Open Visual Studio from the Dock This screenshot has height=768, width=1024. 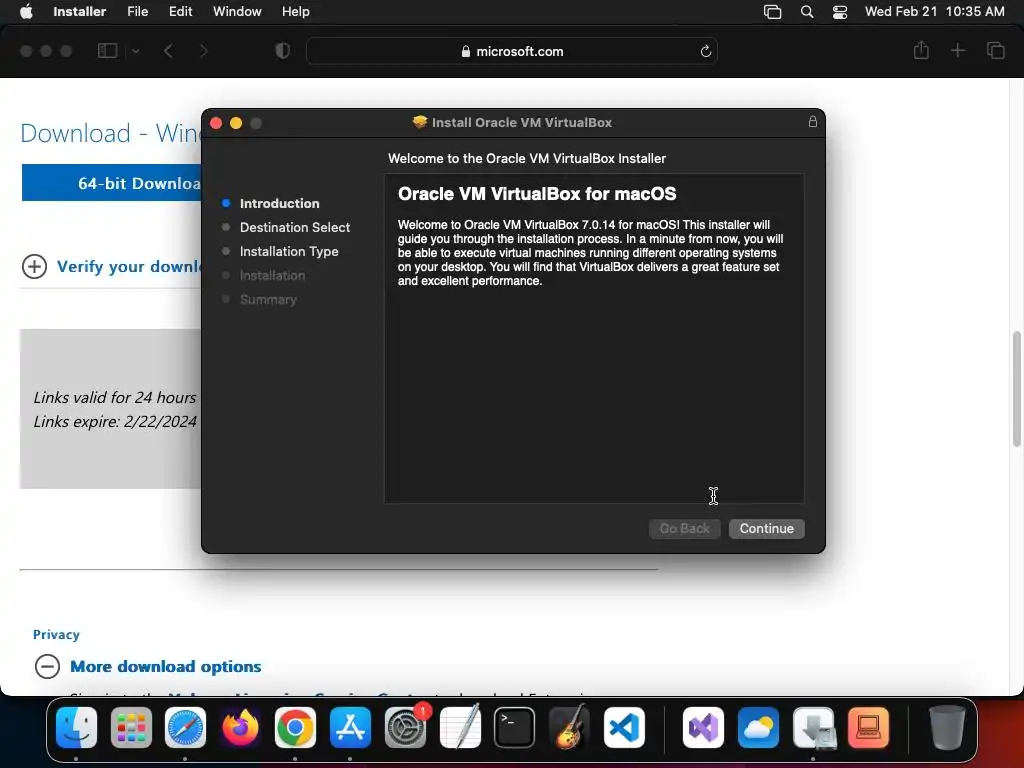[703, 727]
